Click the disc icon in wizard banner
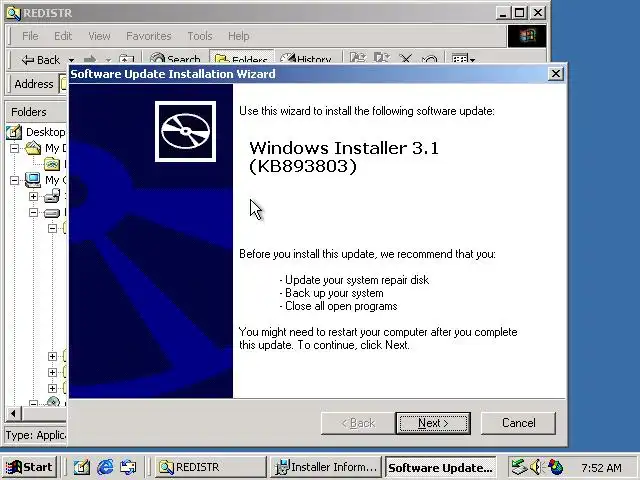 [185, 131]
